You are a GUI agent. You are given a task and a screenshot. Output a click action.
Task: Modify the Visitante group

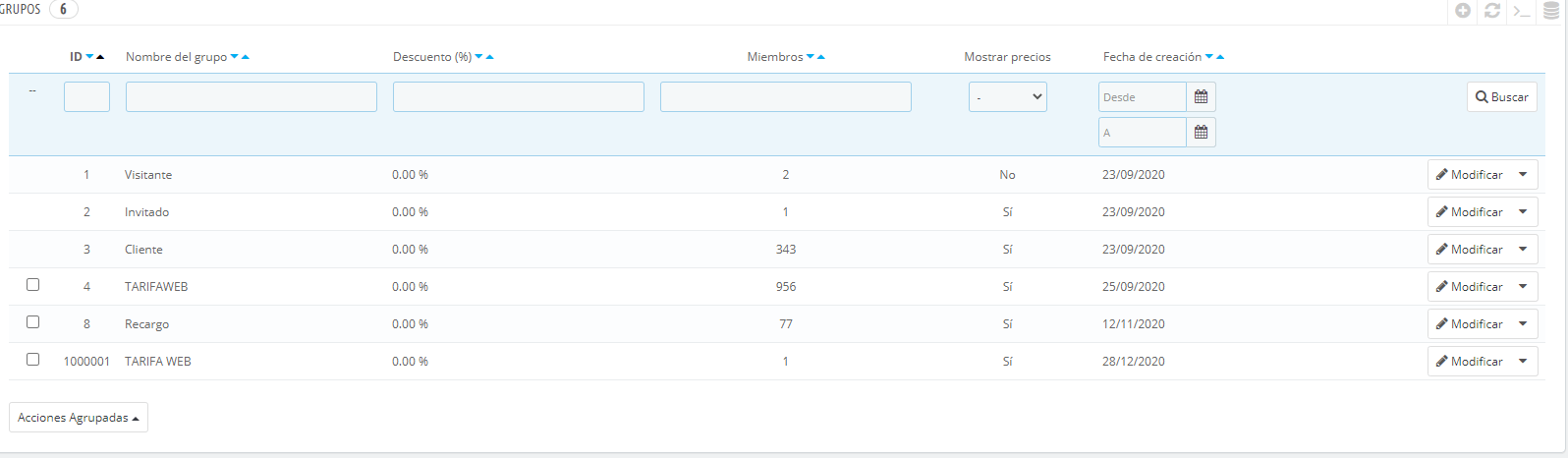pos(1469,175)
